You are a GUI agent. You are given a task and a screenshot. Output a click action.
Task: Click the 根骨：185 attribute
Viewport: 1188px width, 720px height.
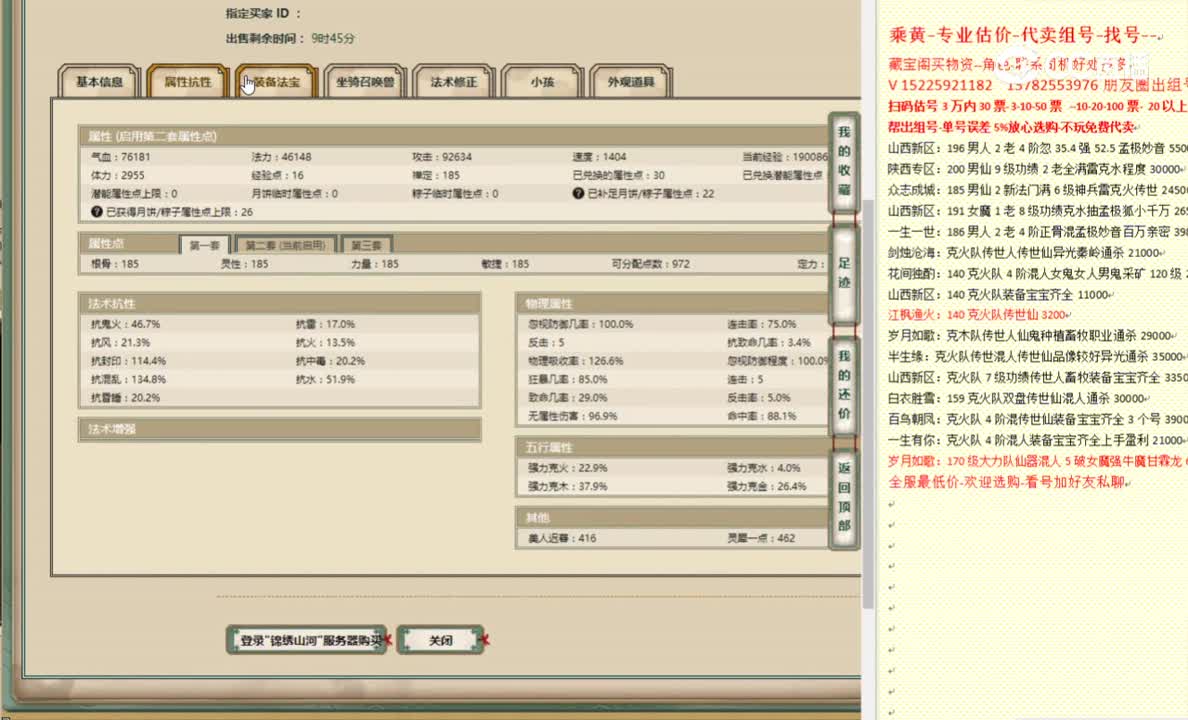(x=114, y=264)
